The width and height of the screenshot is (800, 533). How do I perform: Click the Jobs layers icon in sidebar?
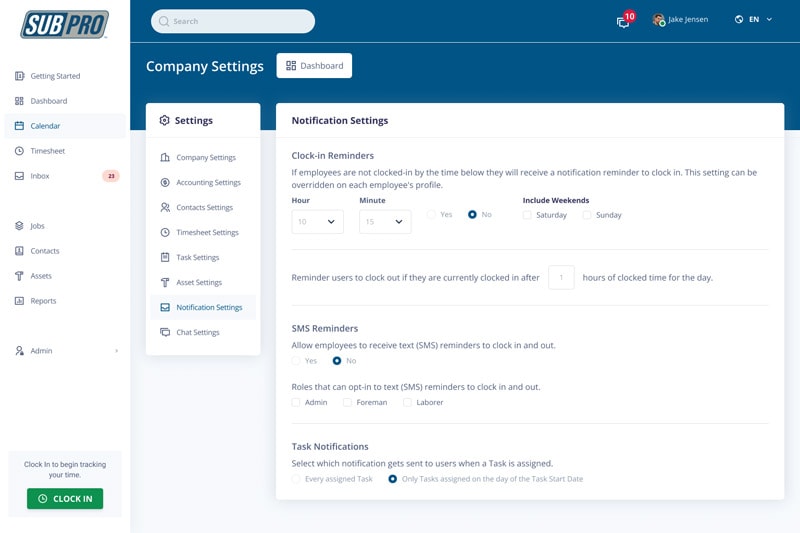pos(19,226)
